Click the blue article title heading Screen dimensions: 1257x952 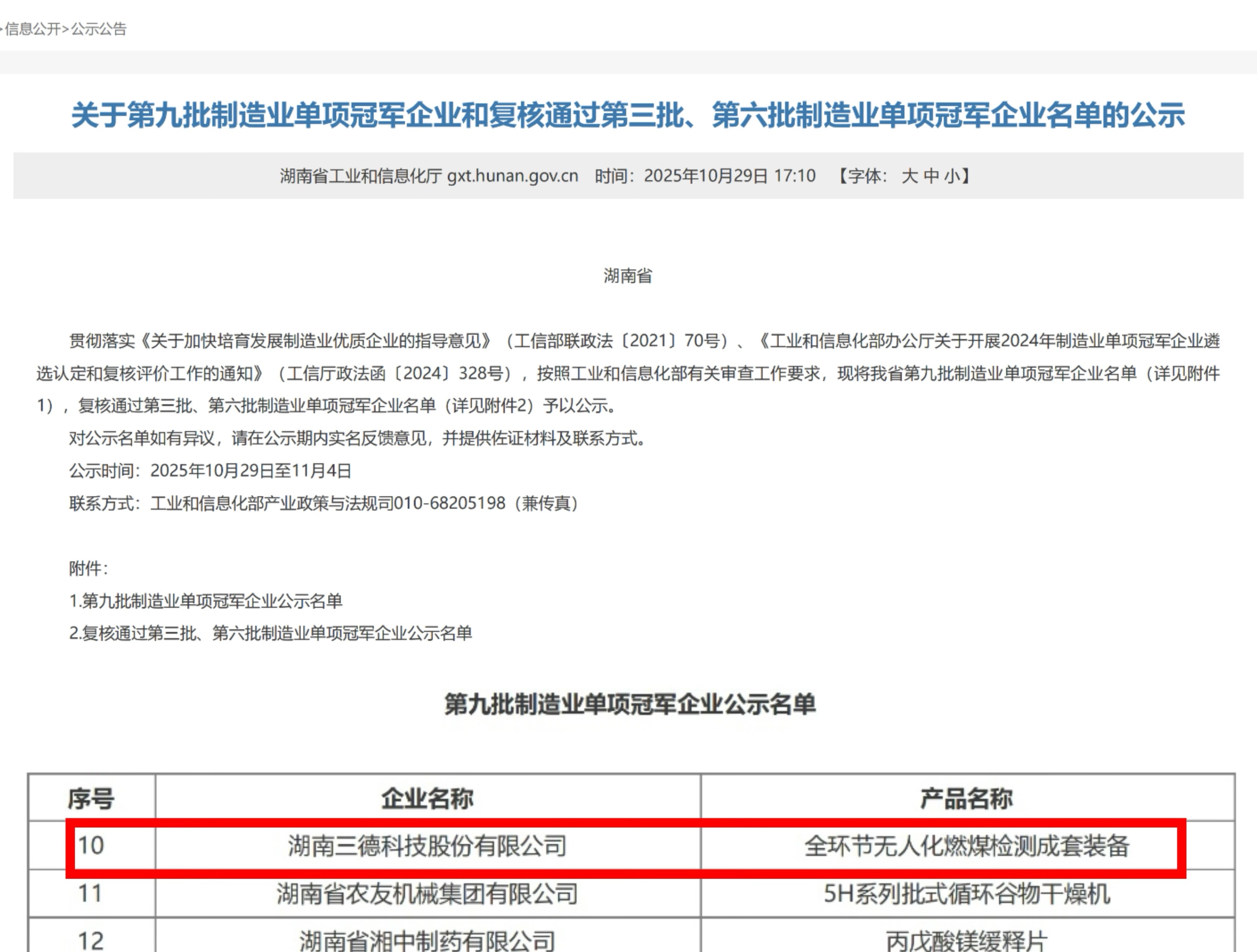(628, 115)
